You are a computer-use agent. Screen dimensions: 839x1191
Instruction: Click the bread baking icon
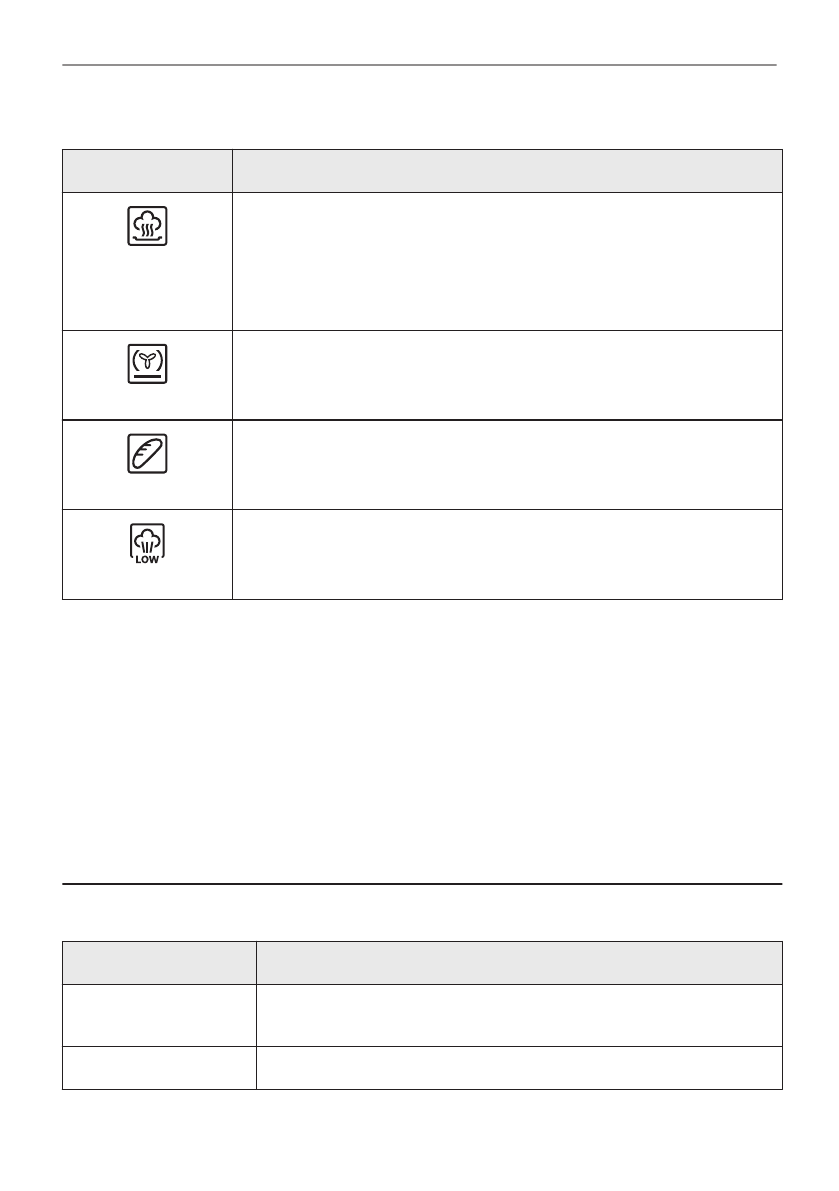pos(147,454)
